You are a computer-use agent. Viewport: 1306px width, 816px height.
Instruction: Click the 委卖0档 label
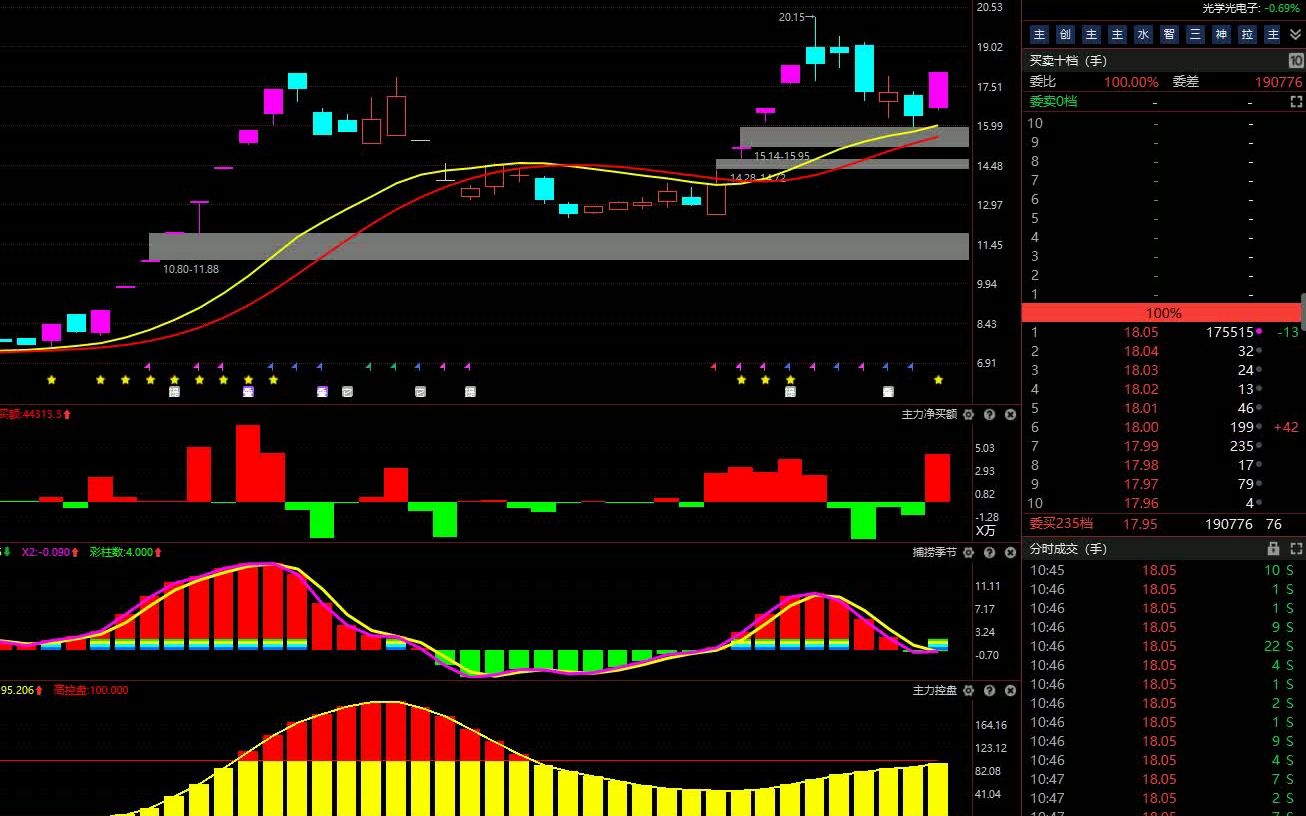1054,102
